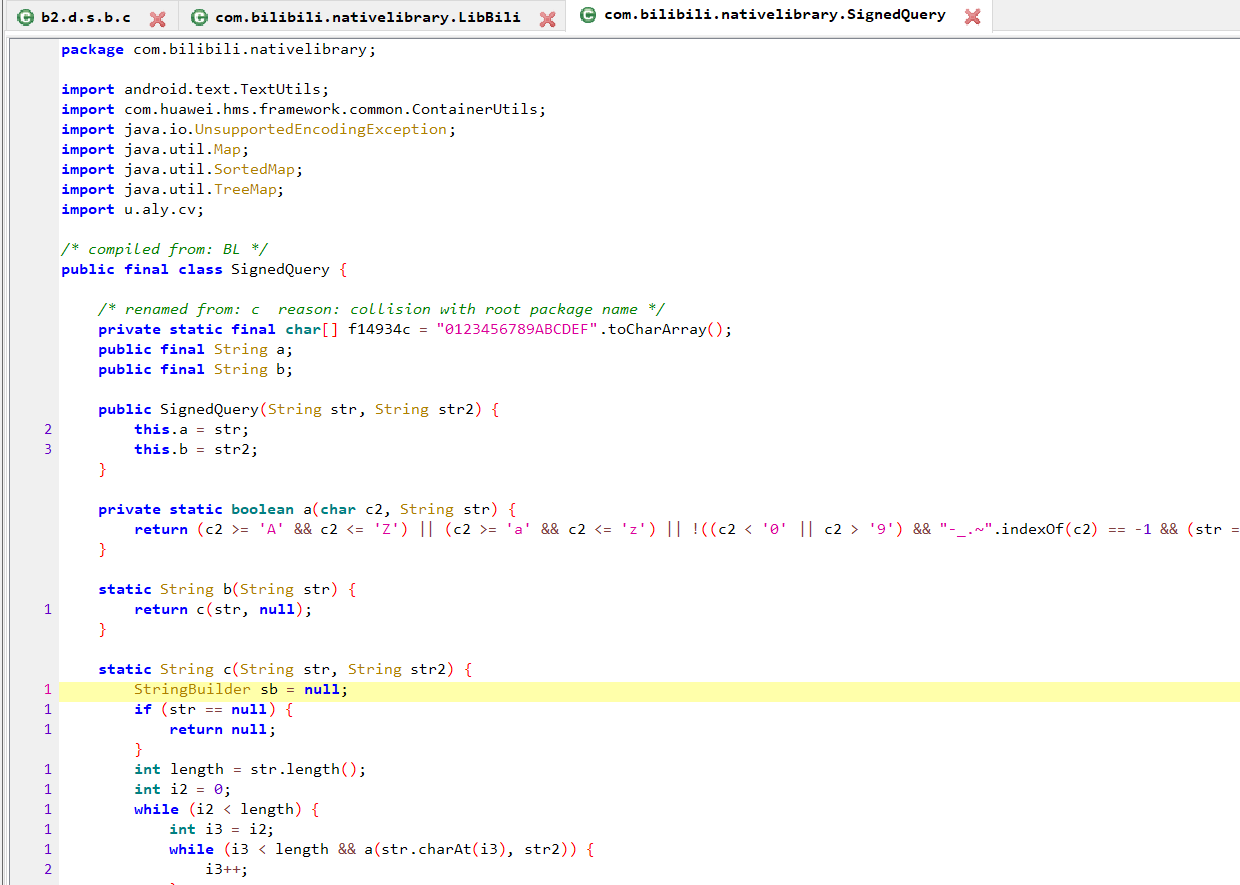Click the ContainerUtils import line
1240x885 pixels.
coord(304,109)
